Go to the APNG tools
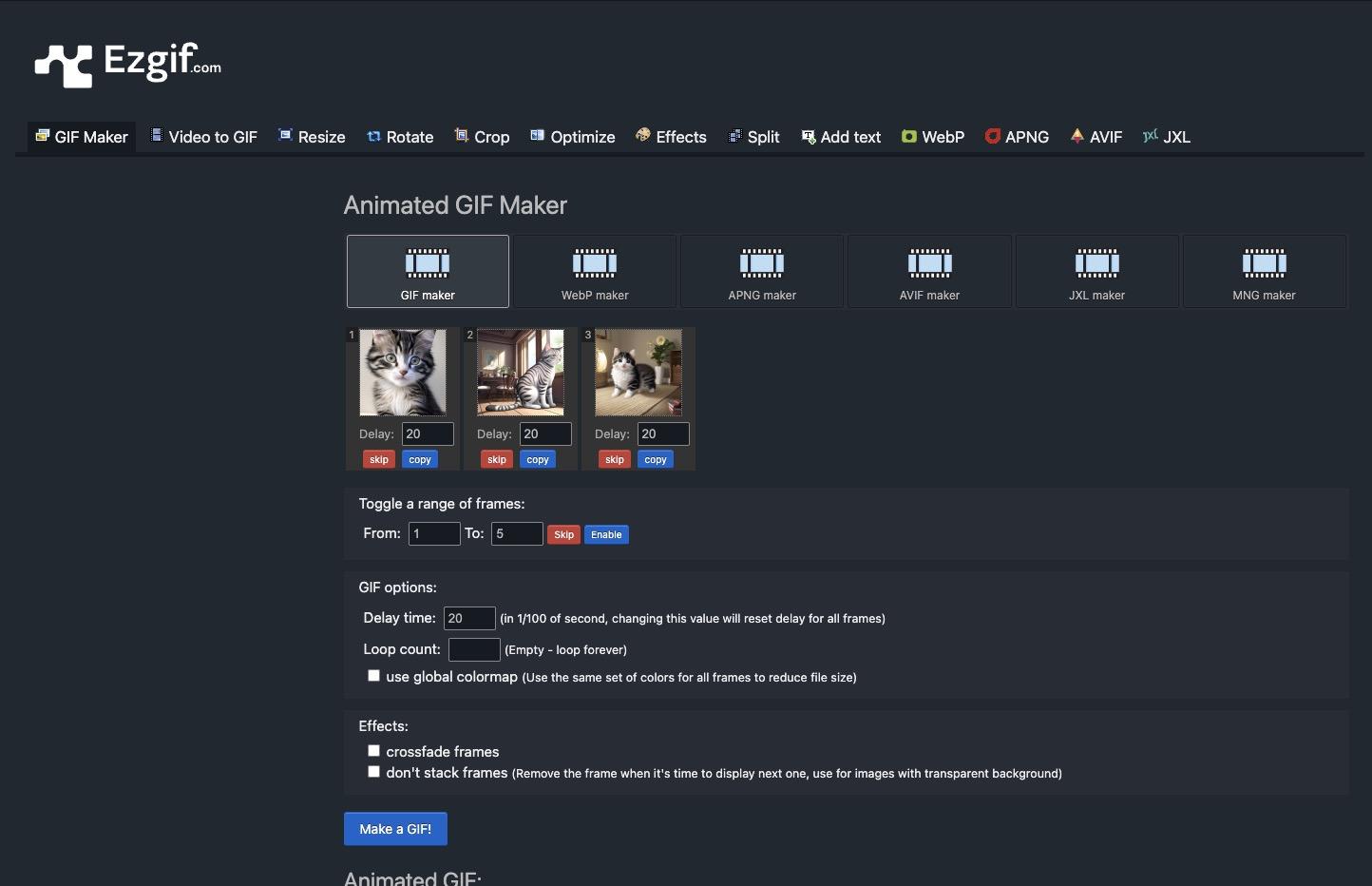This screenshot has height=886, width=1372. coord(1017,137)
